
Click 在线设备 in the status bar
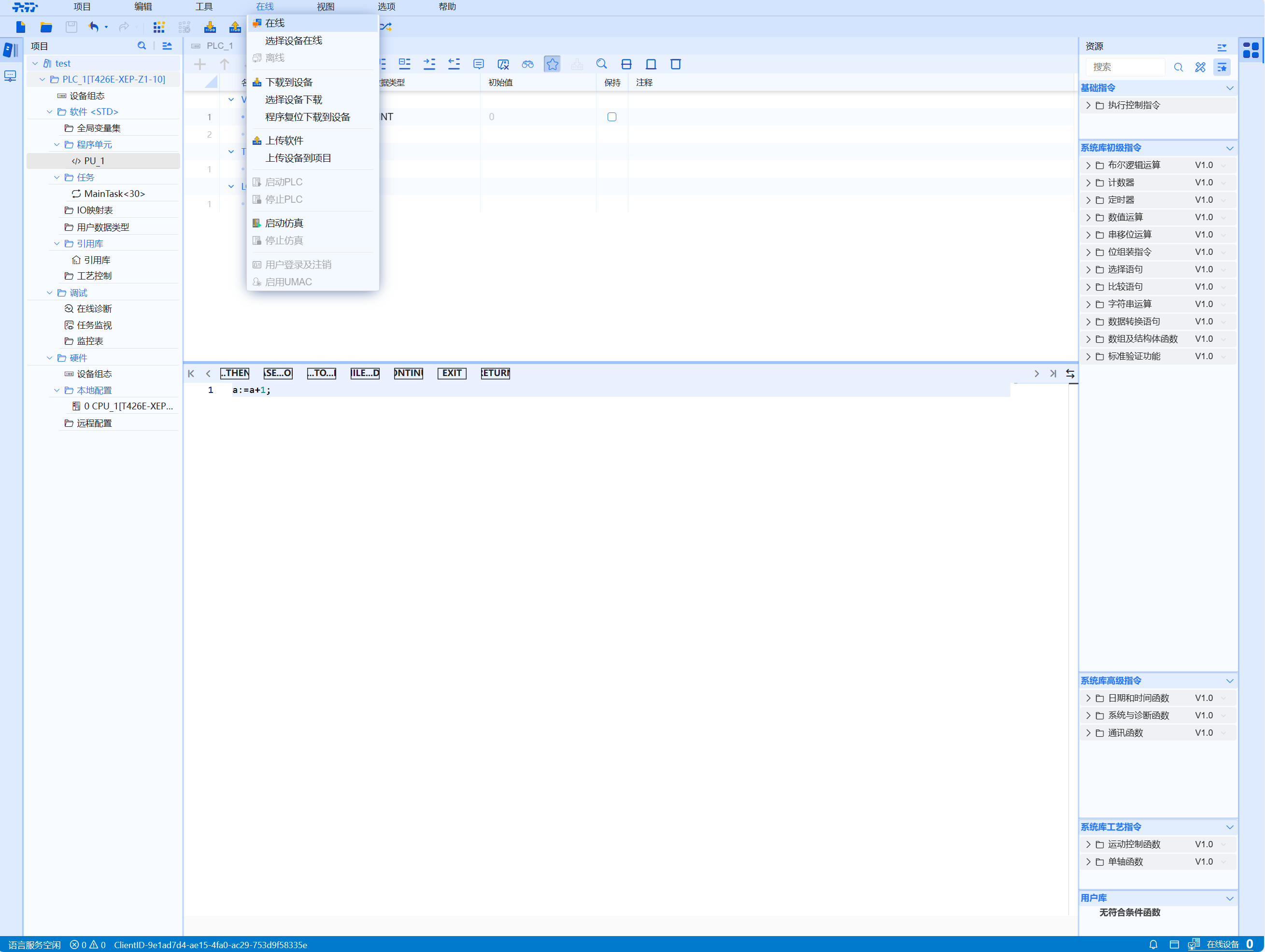point(1222,945)
